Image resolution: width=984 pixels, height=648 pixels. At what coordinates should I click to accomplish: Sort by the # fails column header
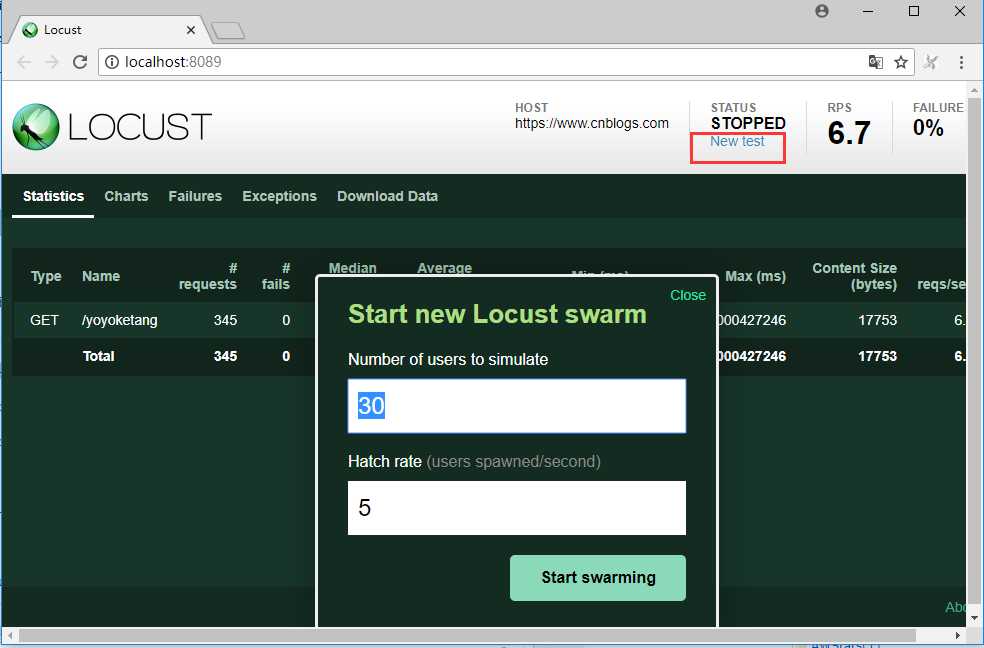click(x=276, y=276)
